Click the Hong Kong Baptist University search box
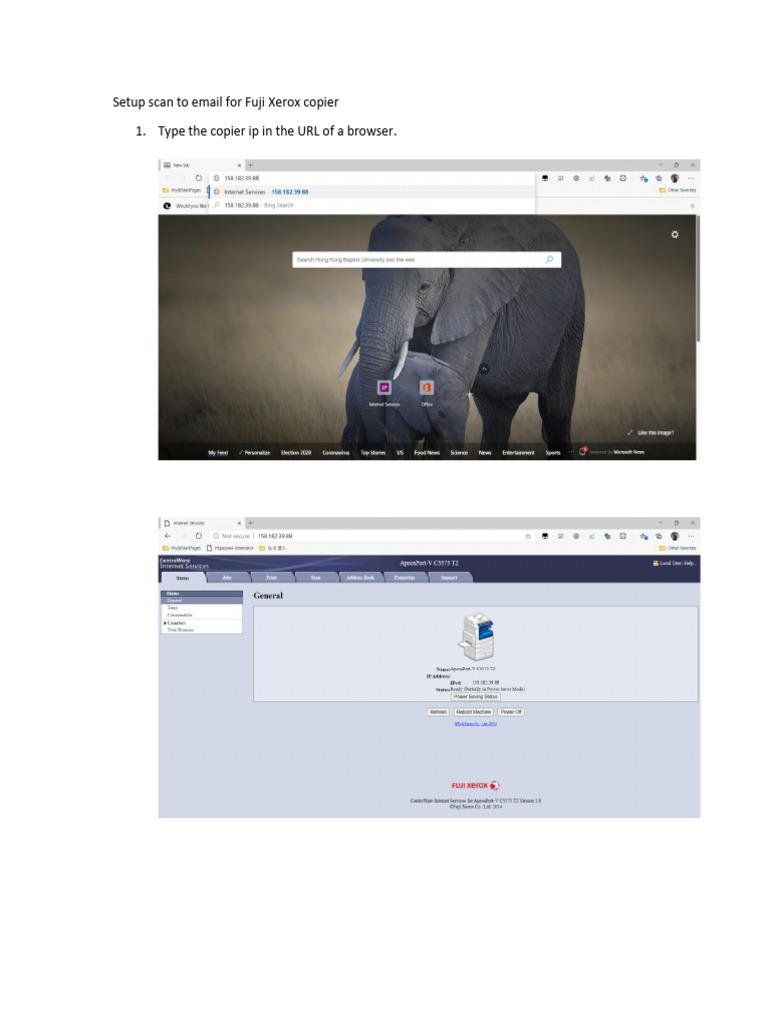This screenshot has height=1024, width=768. click(426, 260)
